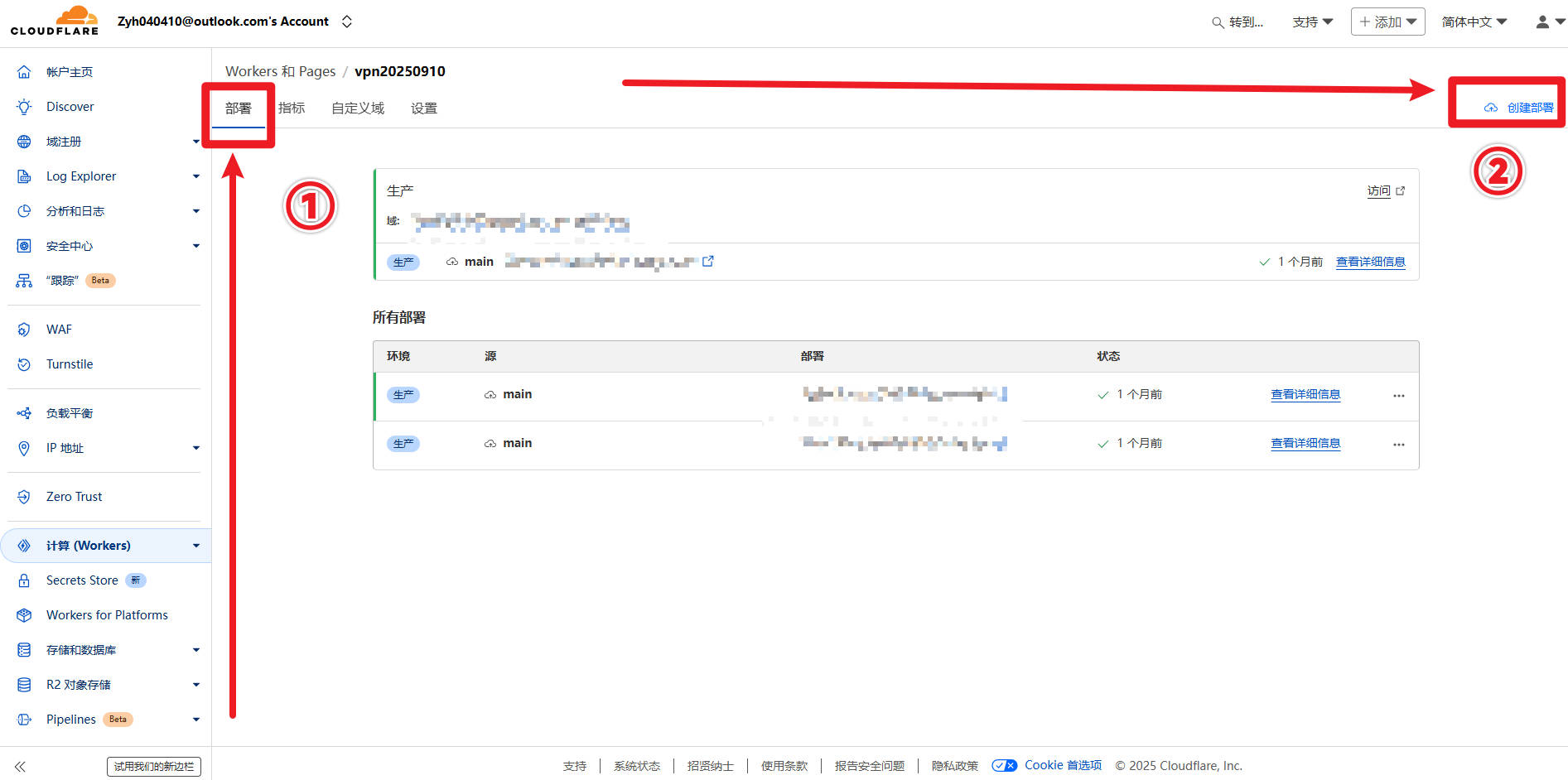This screenshot has width=1568, height=780.
Task: View details link in production card
Action: pos(1371,262)
